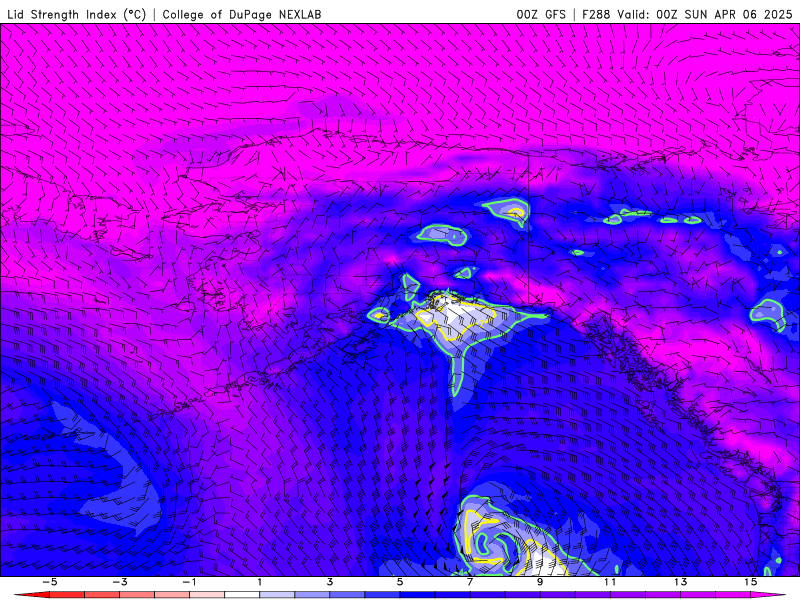Click the Lid Strength Index (°C) title

point(77,14)
